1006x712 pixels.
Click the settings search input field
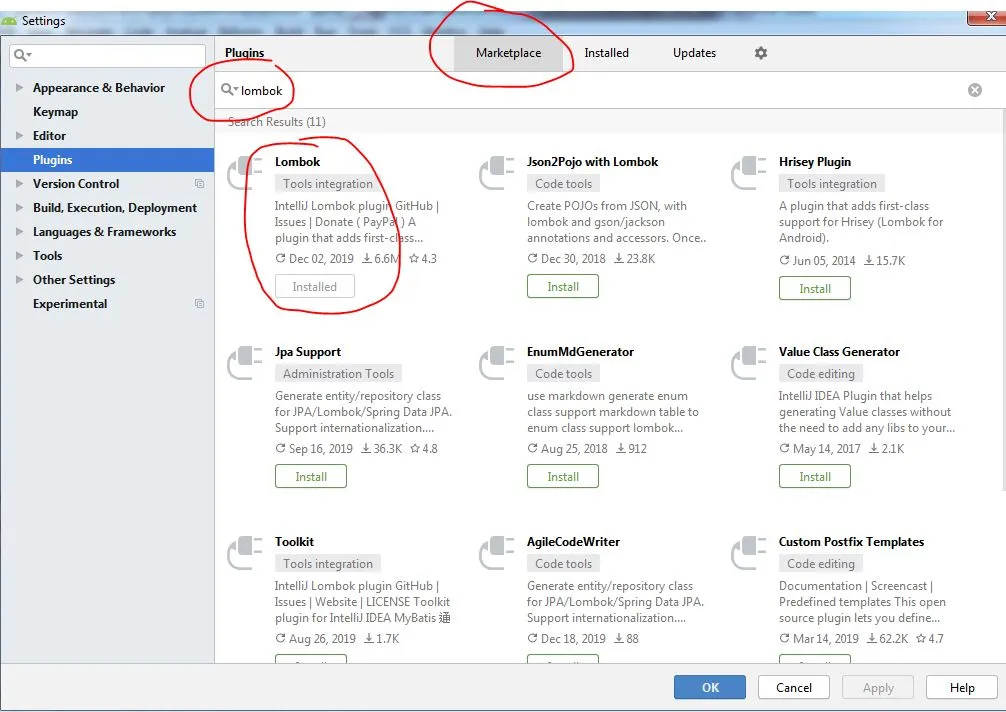coord(108,55)
